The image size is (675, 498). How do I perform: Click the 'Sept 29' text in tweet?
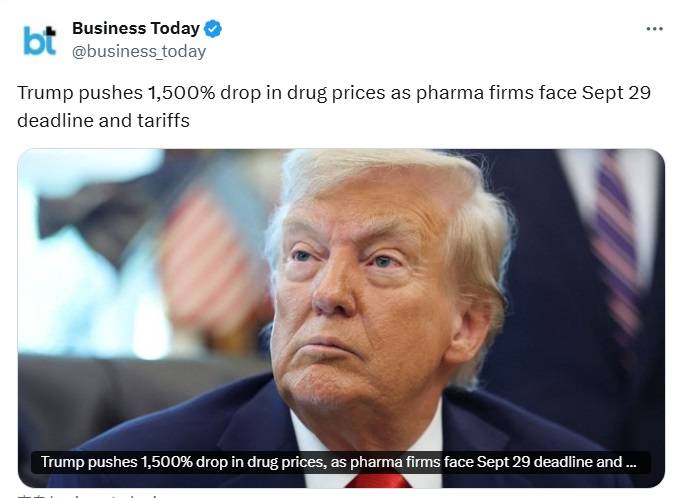616,93
